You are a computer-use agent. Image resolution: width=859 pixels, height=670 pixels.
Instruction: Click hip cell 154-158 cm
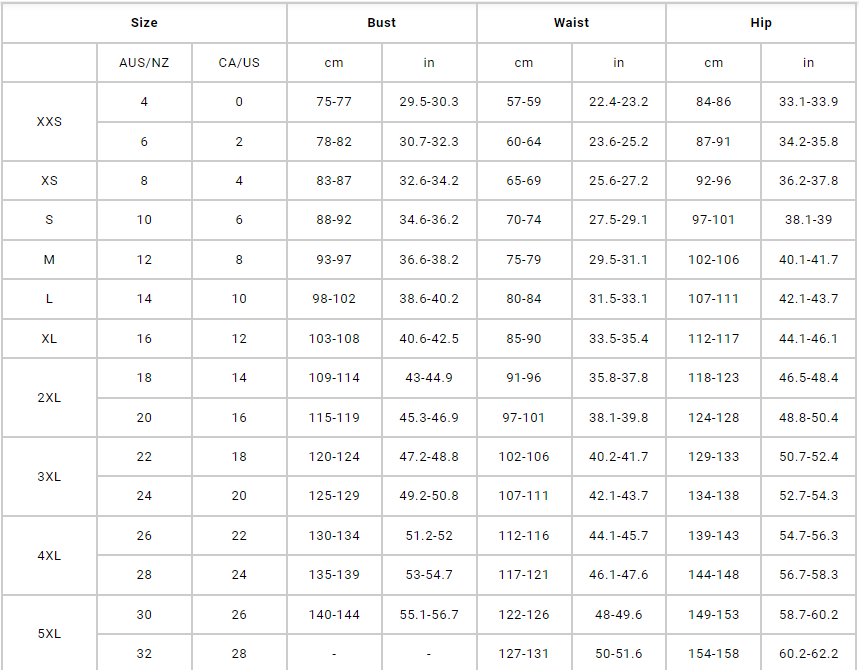(x=713, y=654)
